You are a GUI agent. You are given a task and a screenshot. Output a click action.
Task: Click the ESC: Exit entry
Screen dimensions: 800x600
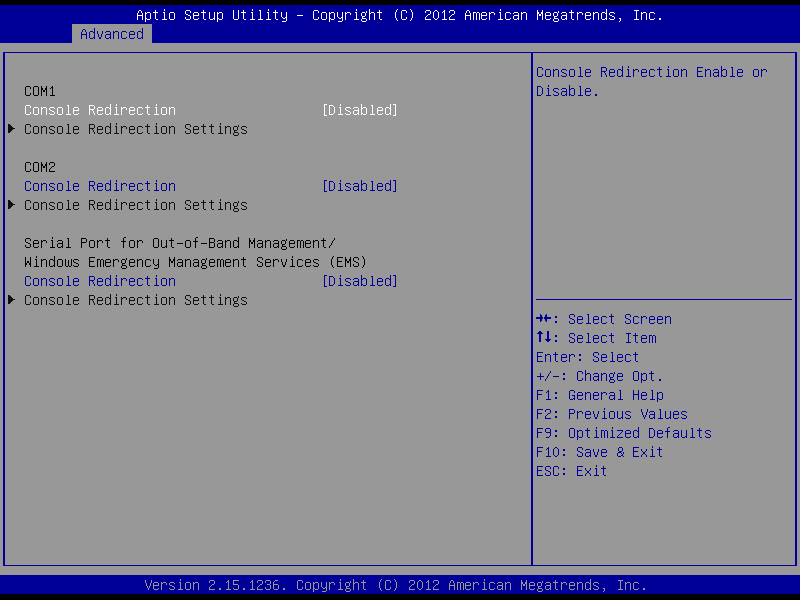point(572,471)
